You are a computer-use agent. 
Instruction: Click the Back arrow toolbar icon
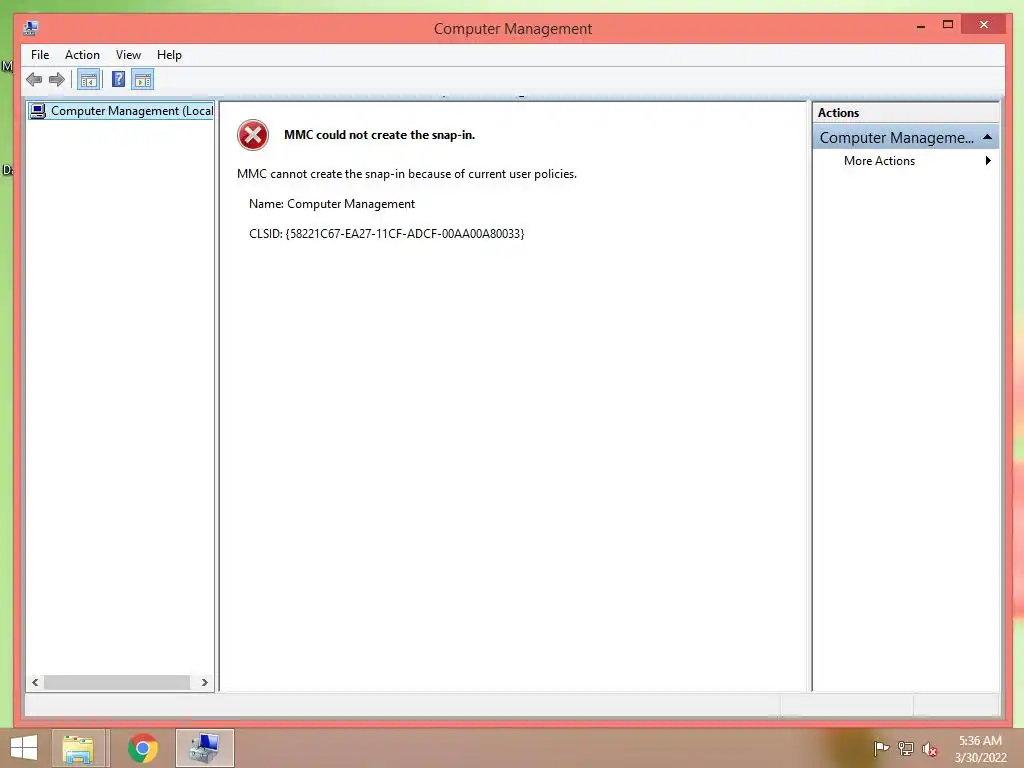coord(34,80)
